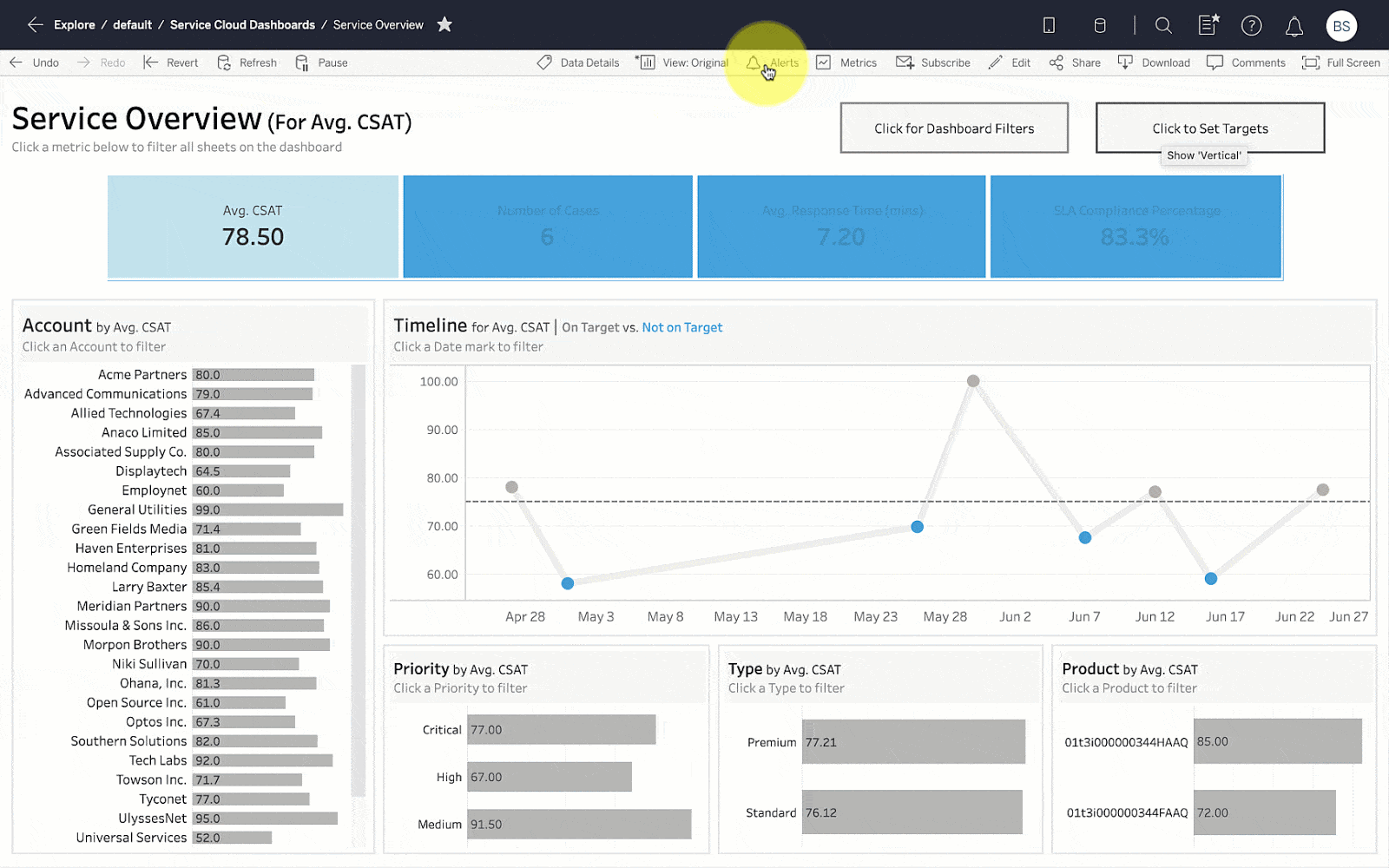Open the notifications bell in header
This screenshot has width=1389, height=868.
tap(1294, 26)
